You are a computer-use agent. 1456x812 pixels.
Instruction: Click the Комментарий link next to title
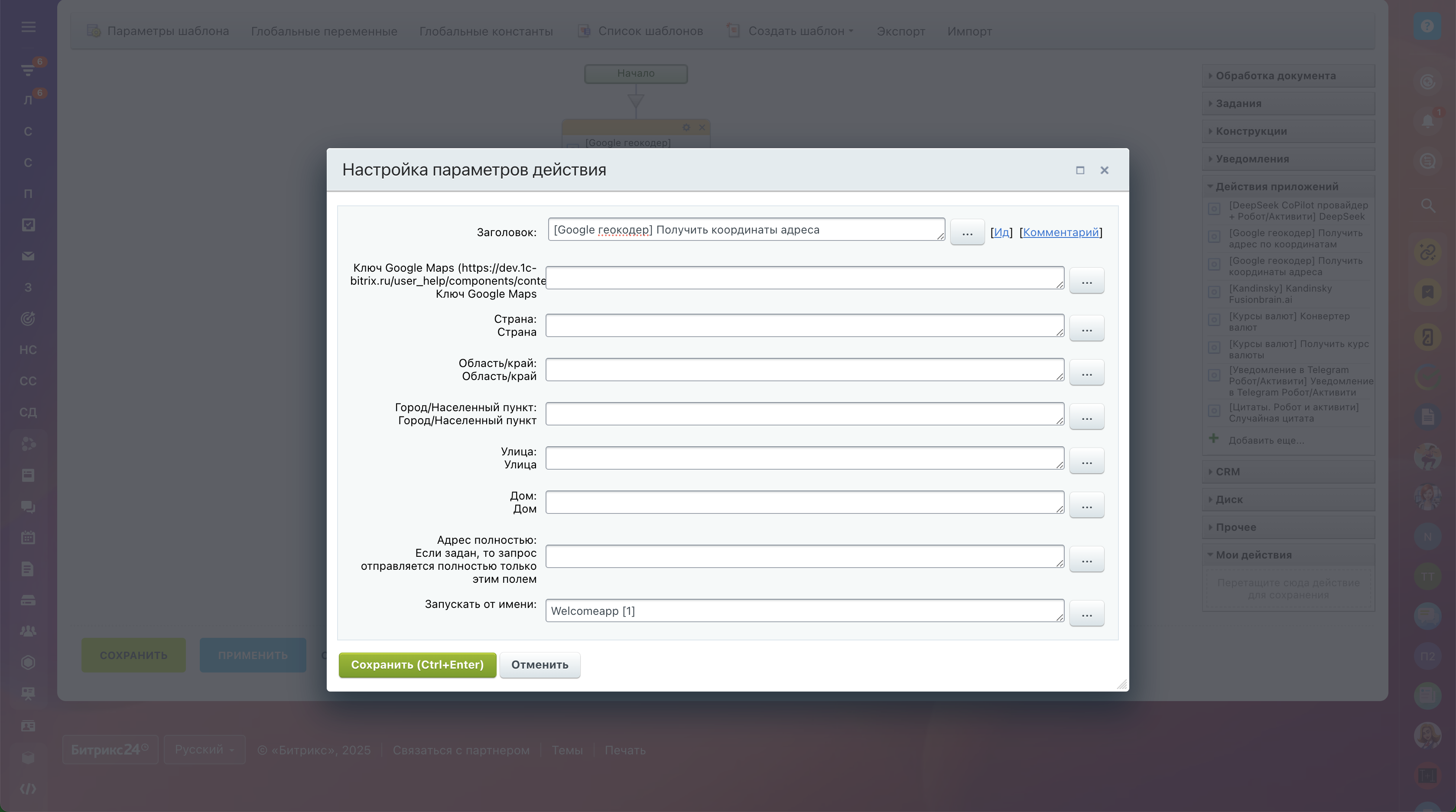[x=1060, y=232]
